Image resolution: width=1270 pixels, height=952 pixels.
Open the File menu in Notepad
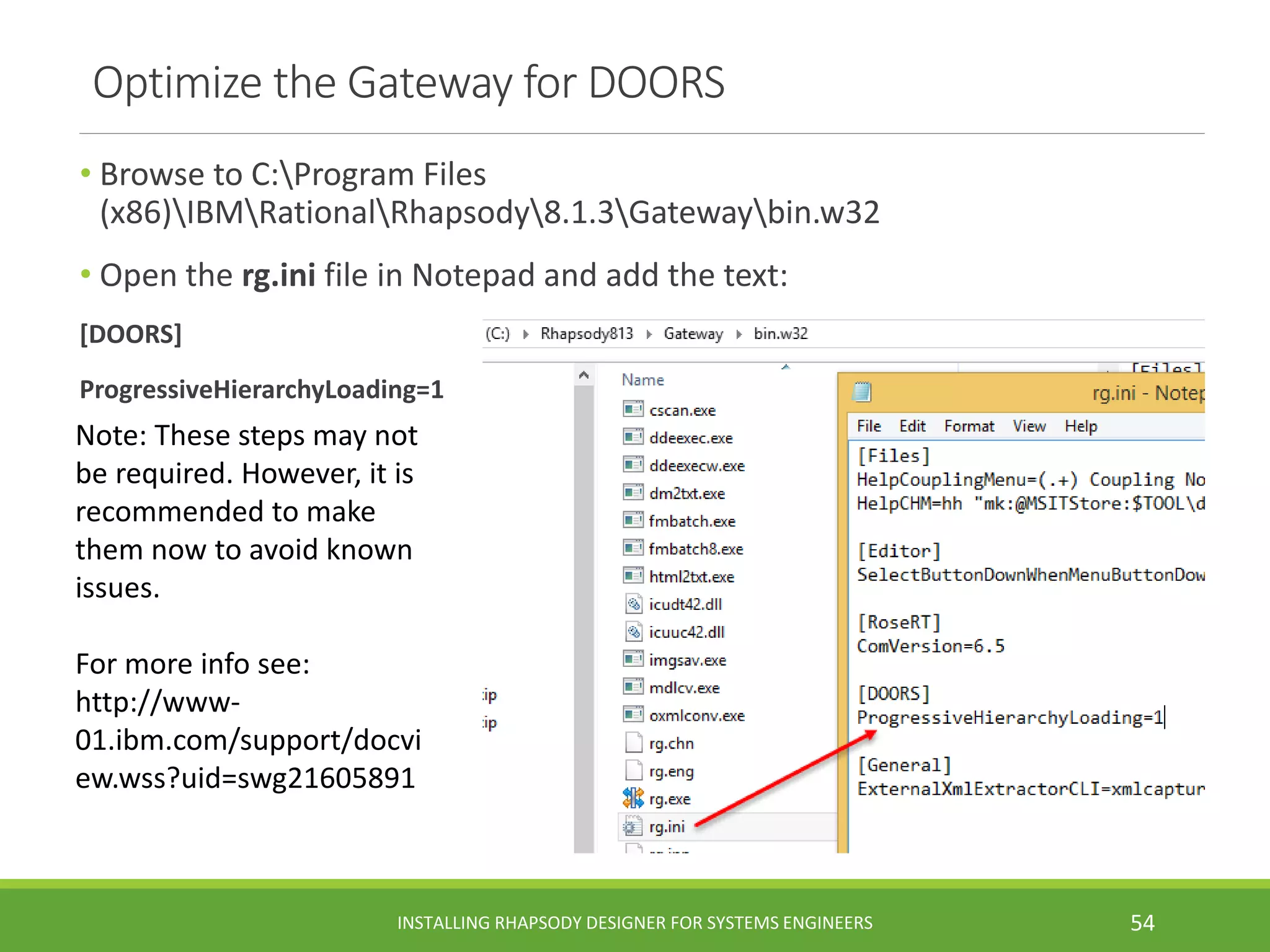click(869, 426)
